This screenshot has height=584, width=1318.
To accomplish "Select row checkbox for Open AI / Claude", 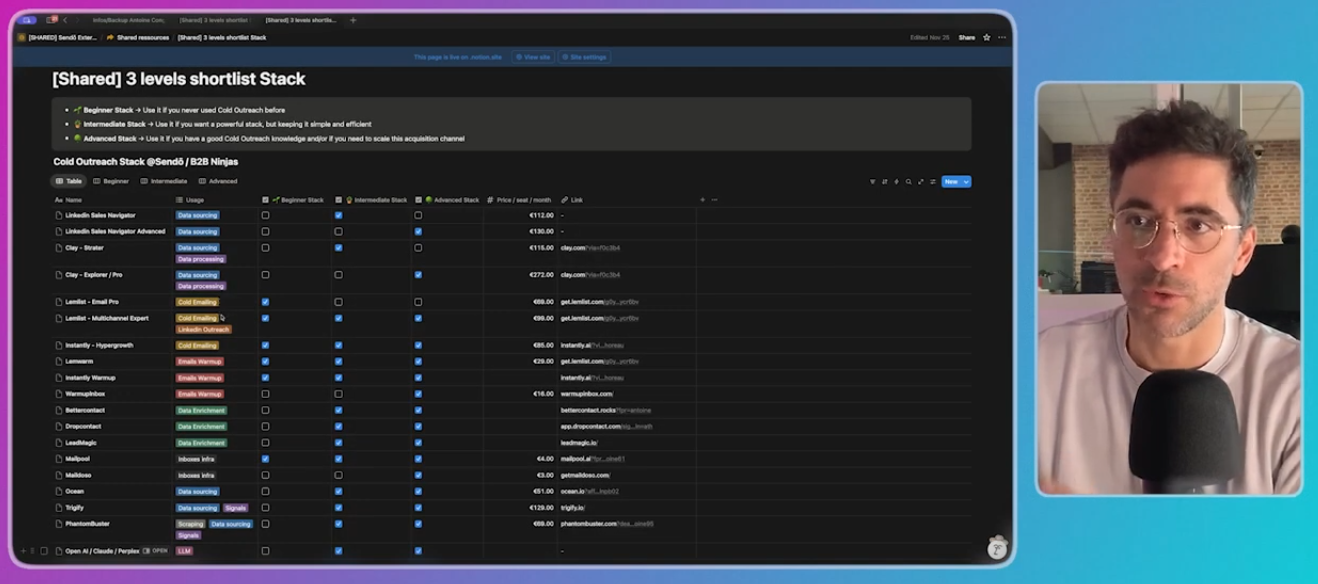I will click(43, 551).
